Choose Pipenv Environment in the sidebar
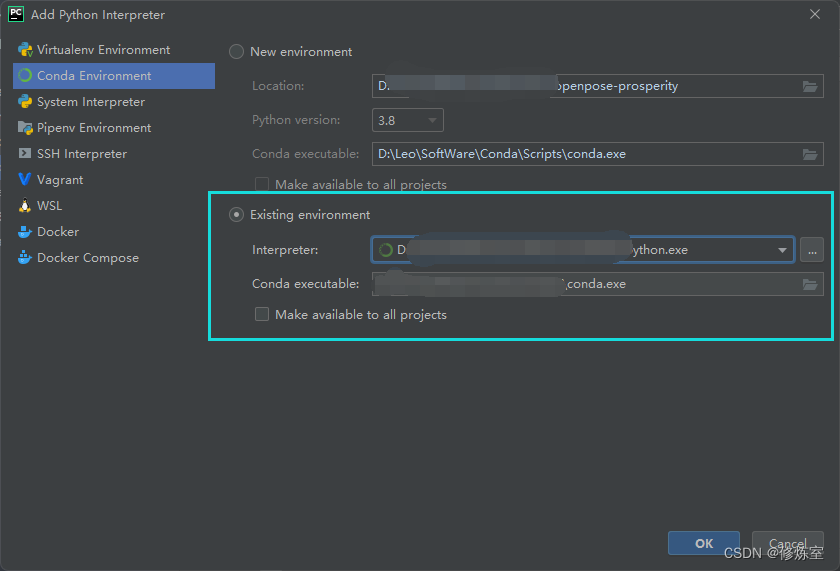 [114, 127]
